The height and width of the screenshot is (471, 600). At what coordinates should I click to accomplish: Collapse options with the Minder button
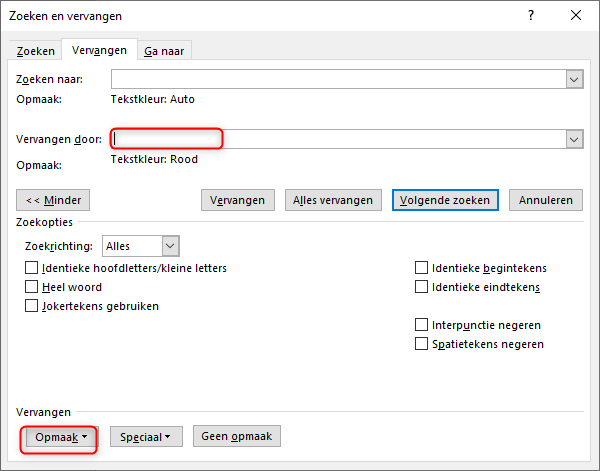54,200
